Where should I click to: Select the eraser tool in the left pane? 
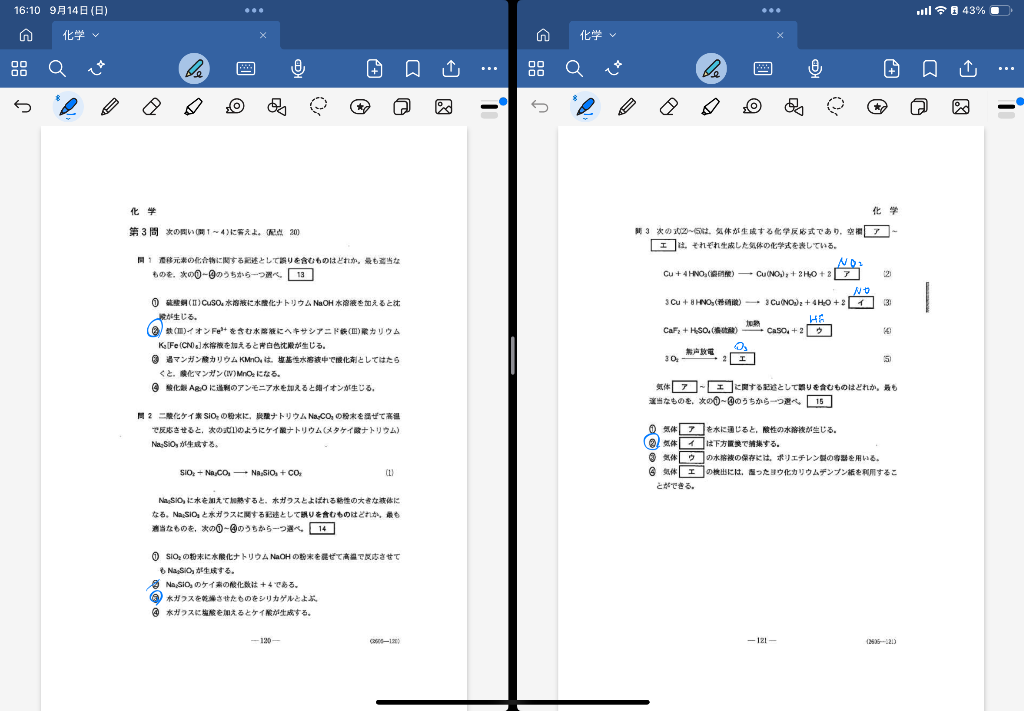coord(152,106)
